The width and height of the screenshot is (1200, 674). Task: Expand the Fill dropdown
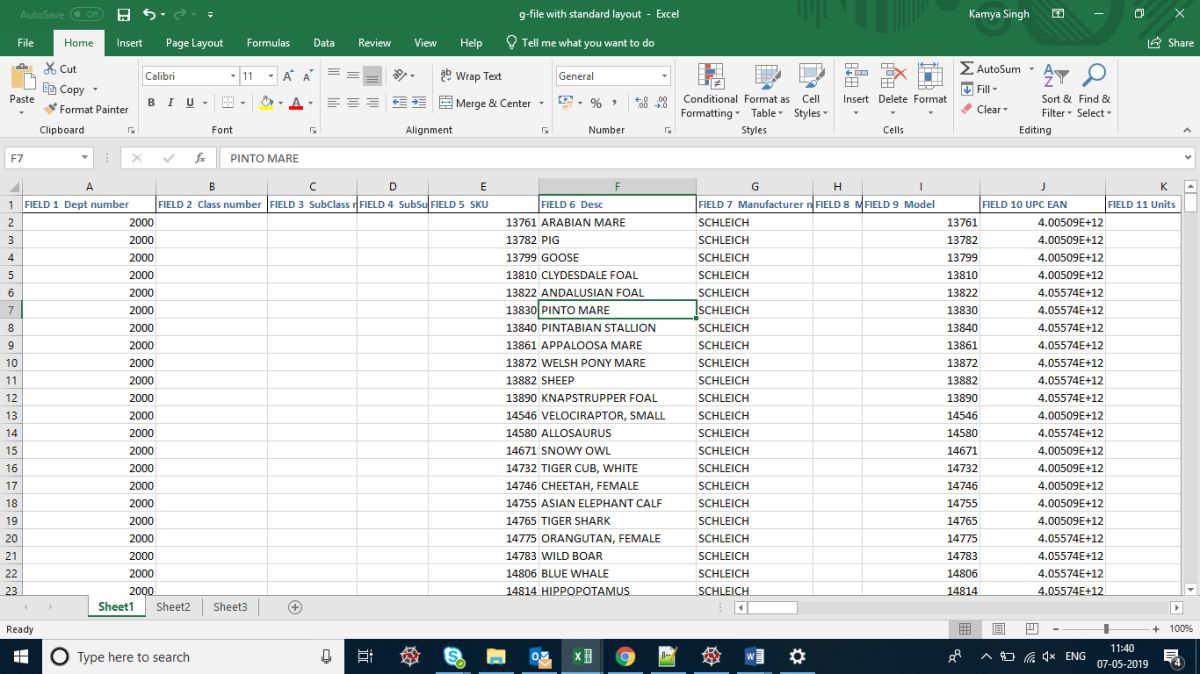pos(996,89)
